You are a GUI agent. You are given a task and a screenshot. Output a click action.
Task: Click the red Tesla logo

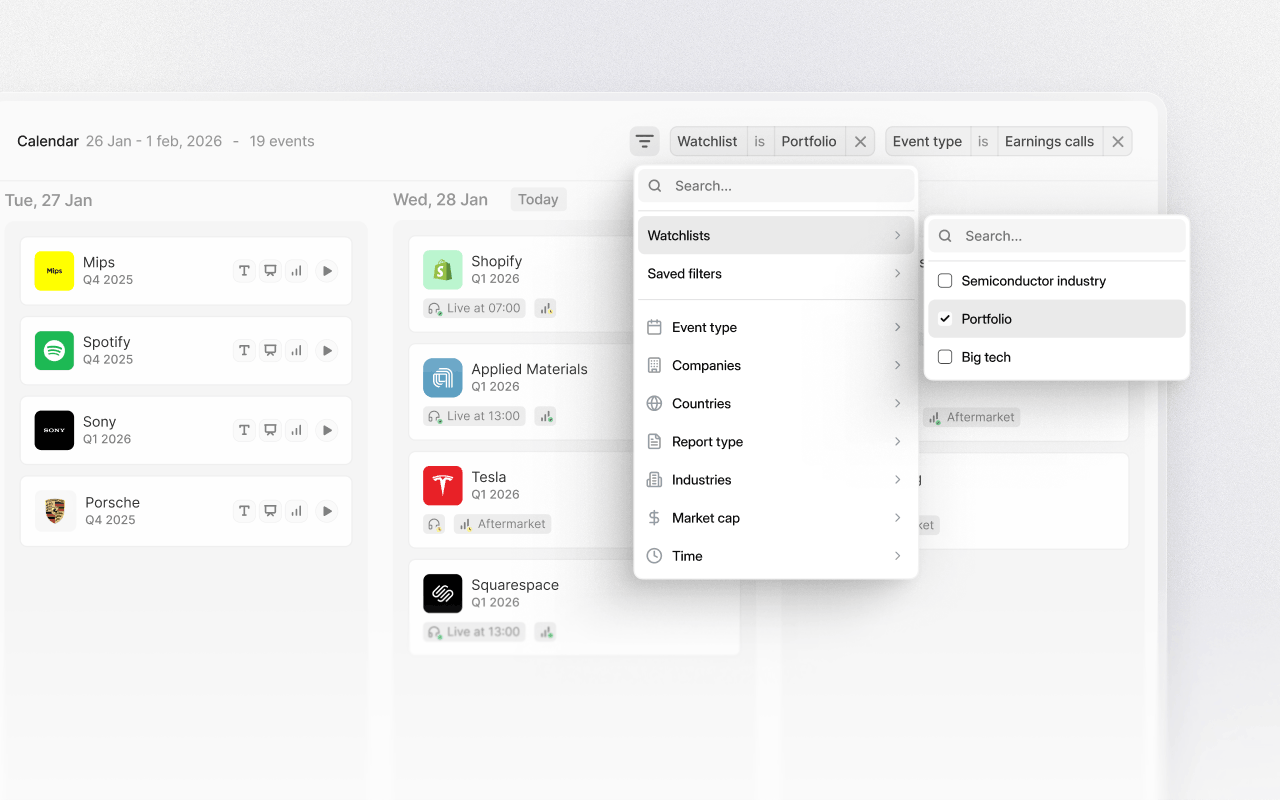pyautogui.click(x=442, y=486)
